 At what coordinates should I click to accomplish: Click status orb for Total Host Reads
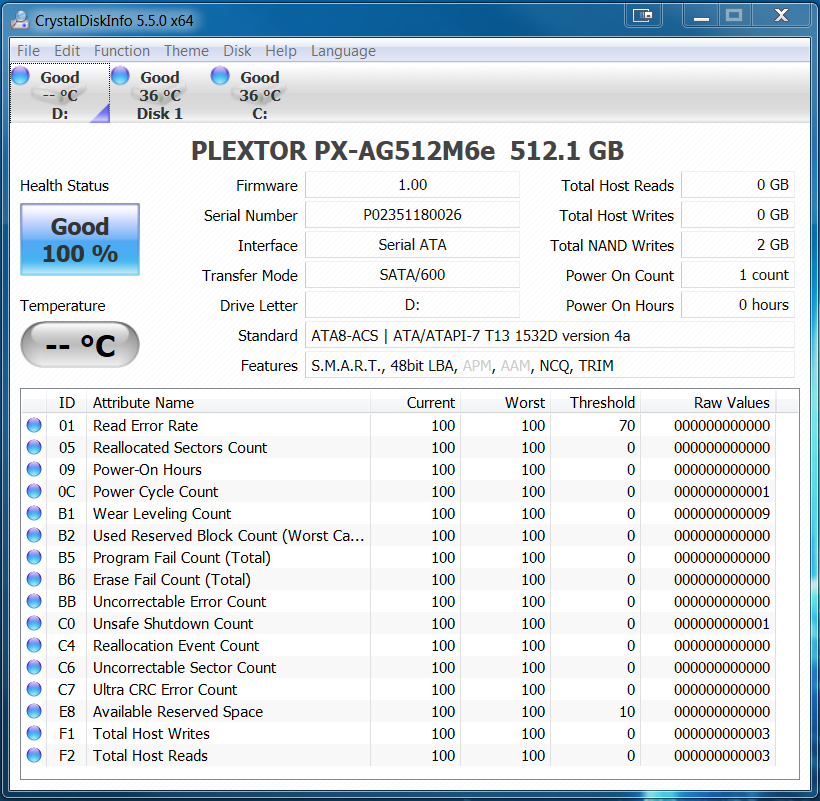point(34,756)
